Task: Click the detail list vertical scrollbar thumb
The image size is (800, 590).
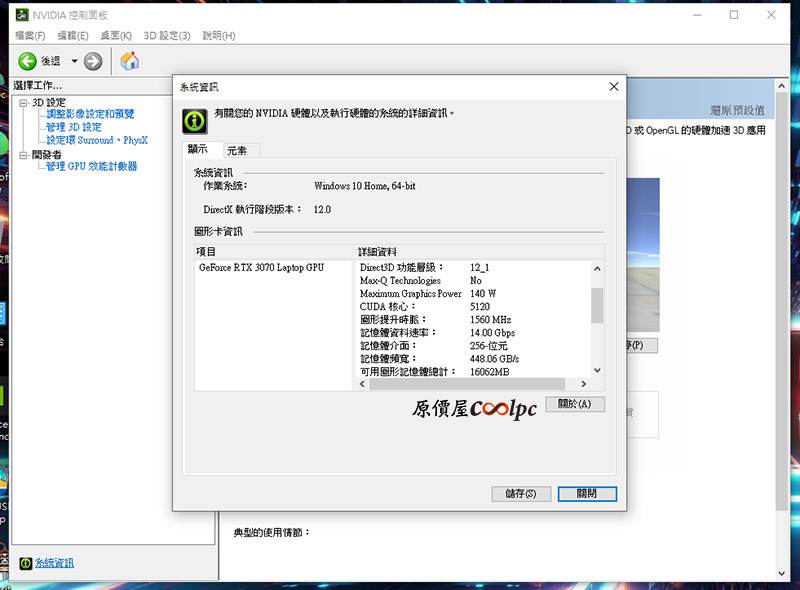Action: 597,305
